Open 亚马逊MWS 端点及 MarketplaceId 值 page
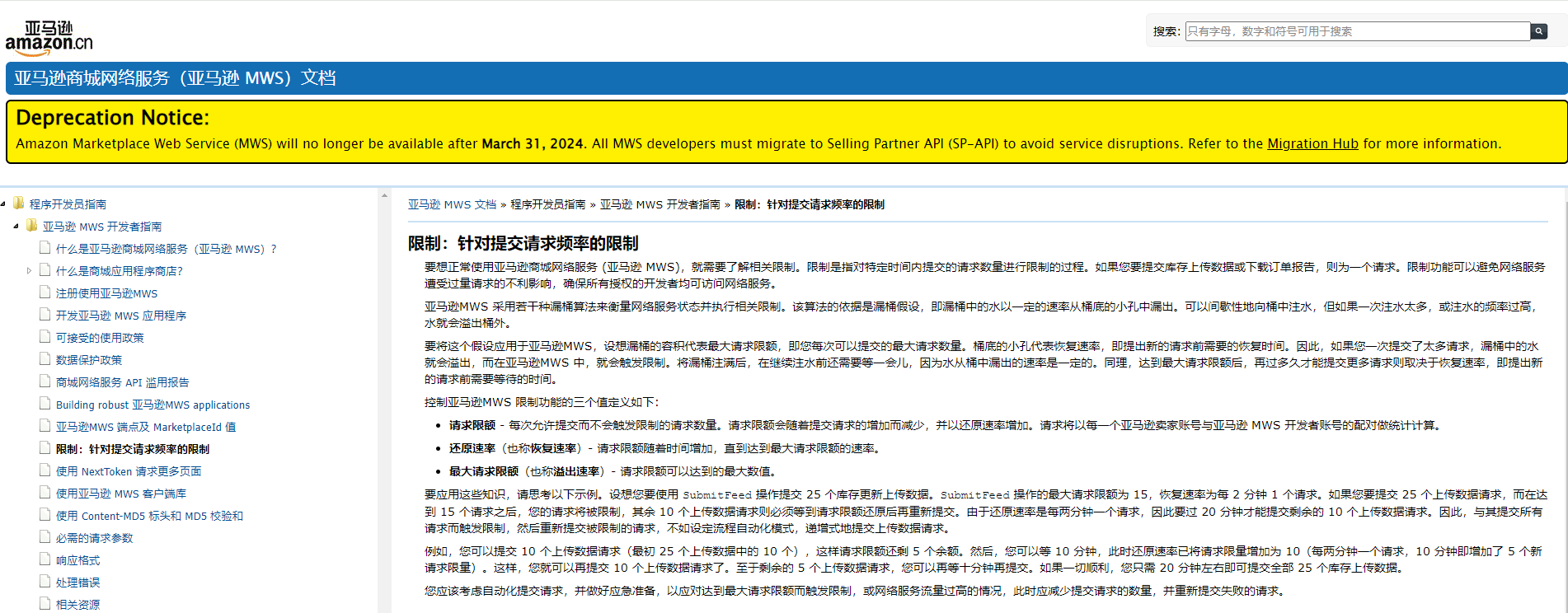 tap(146, 427)
